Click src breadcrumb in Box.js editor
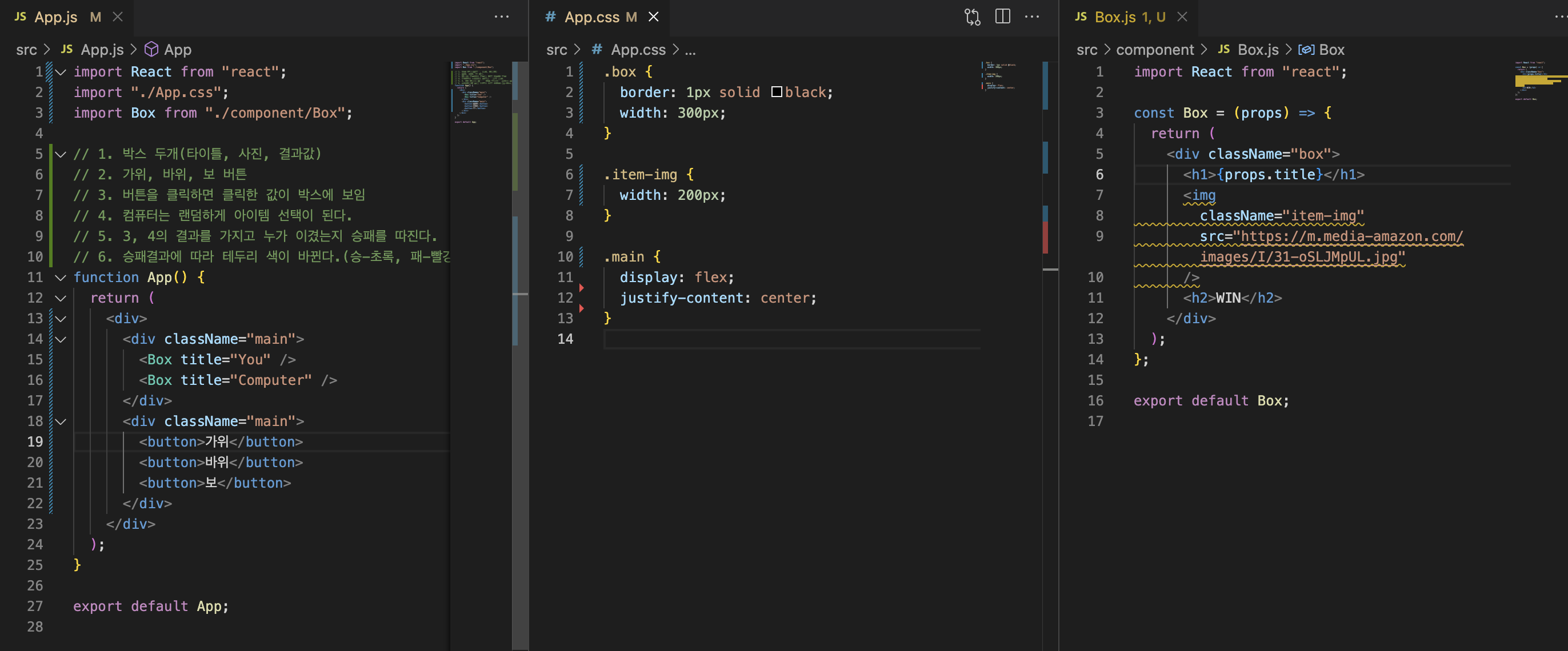The width and height of the screenshot is (1568, 651). point(1086,49)
